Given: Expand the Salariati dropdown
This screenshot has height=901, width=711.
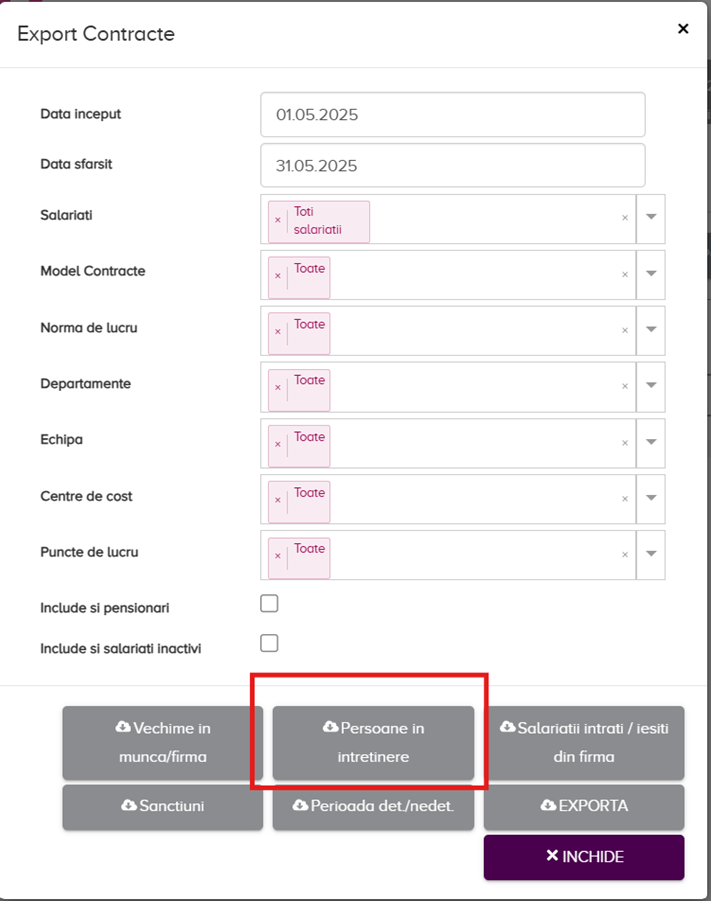Looking at the screenshot, I should [x=651, y=218].
